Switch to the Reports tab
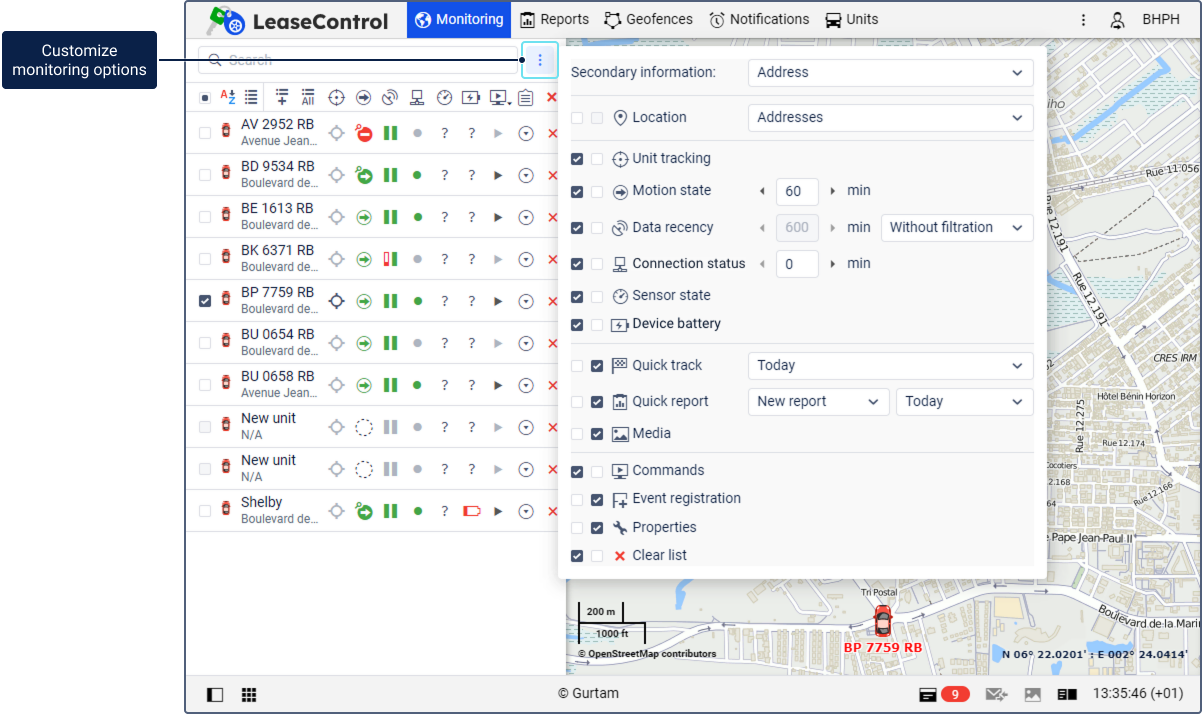The height and width of the screenshot is (714, 1202). [x=555, y=19]
